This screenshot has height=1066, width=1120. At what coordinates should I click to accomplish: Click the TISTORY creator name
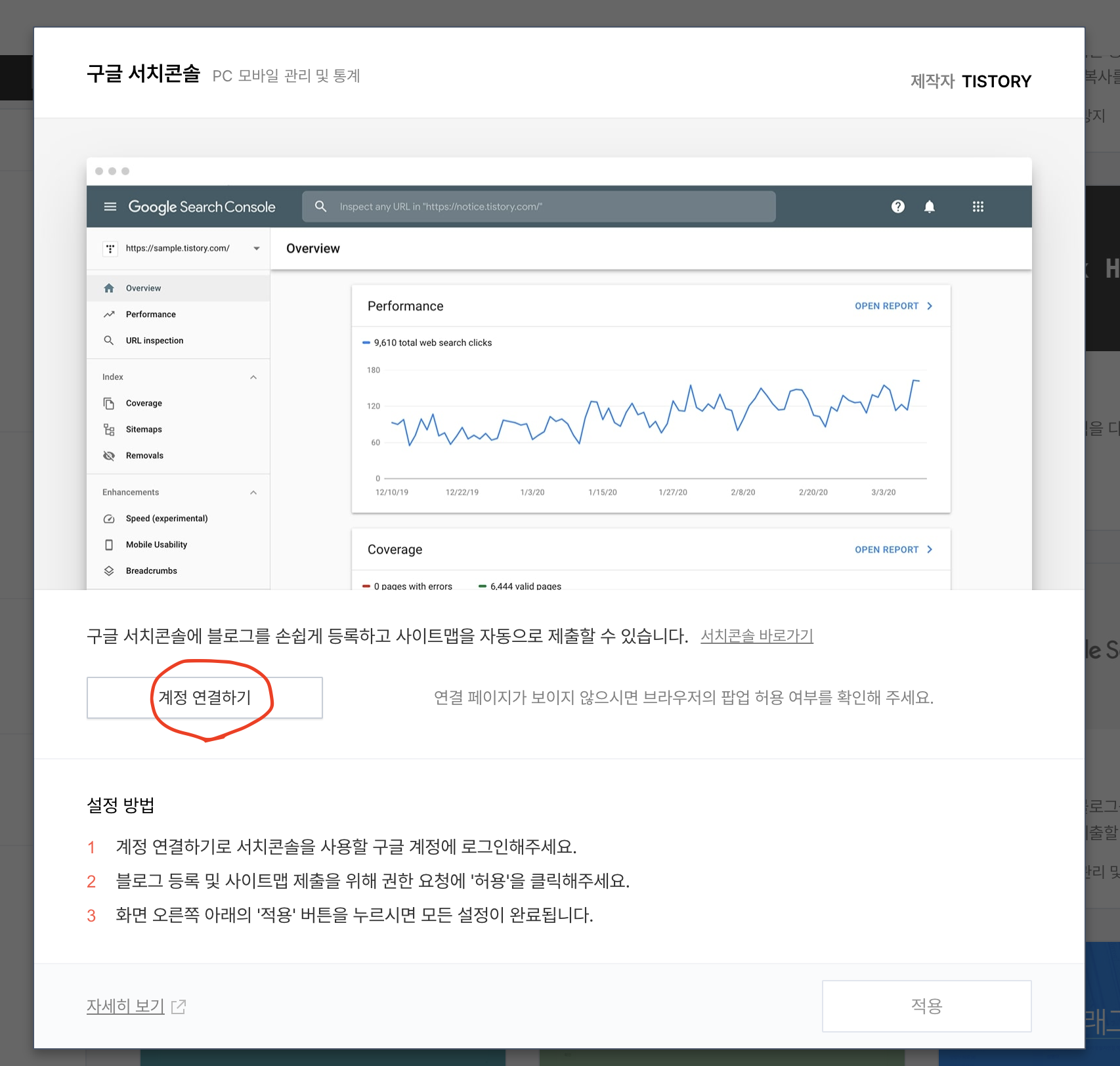997,81
